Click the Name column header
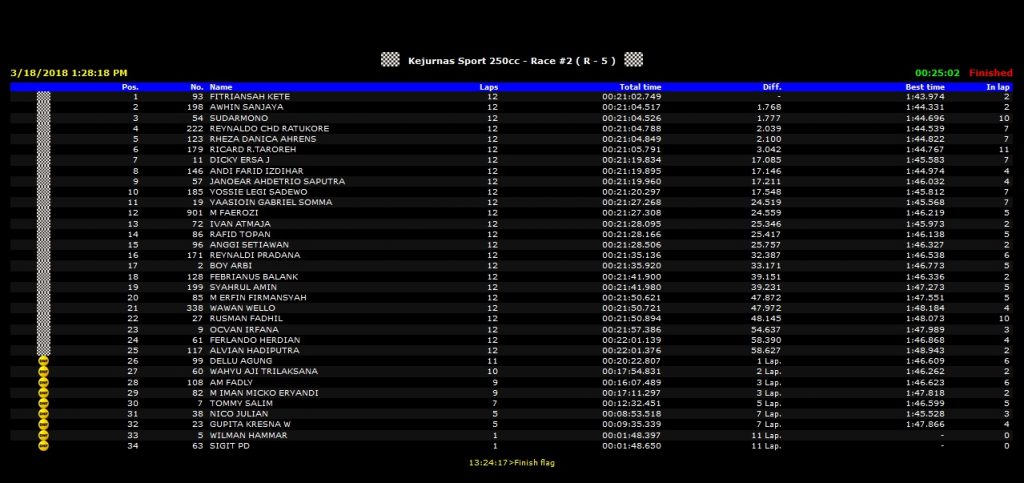 220,87
